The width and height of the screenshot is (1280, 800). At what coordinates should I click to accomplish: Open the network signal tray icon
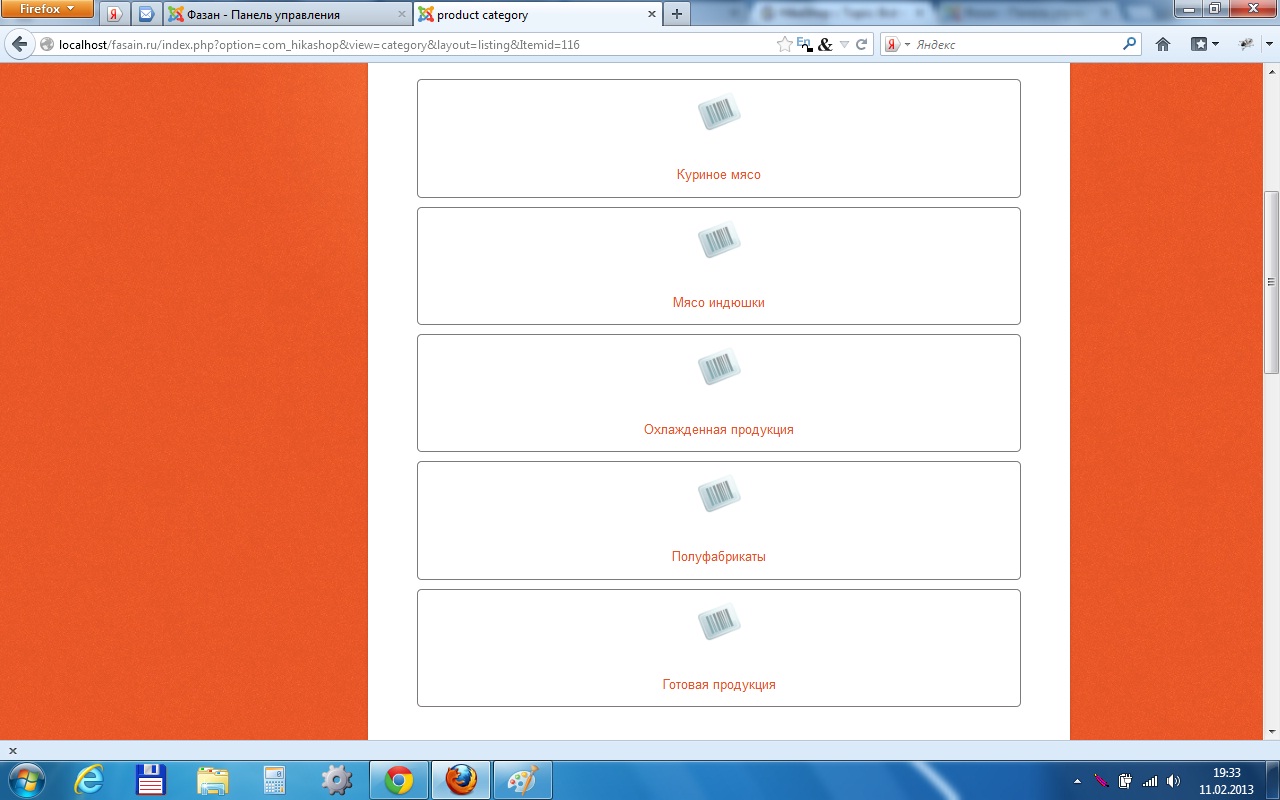point(1150,781)
